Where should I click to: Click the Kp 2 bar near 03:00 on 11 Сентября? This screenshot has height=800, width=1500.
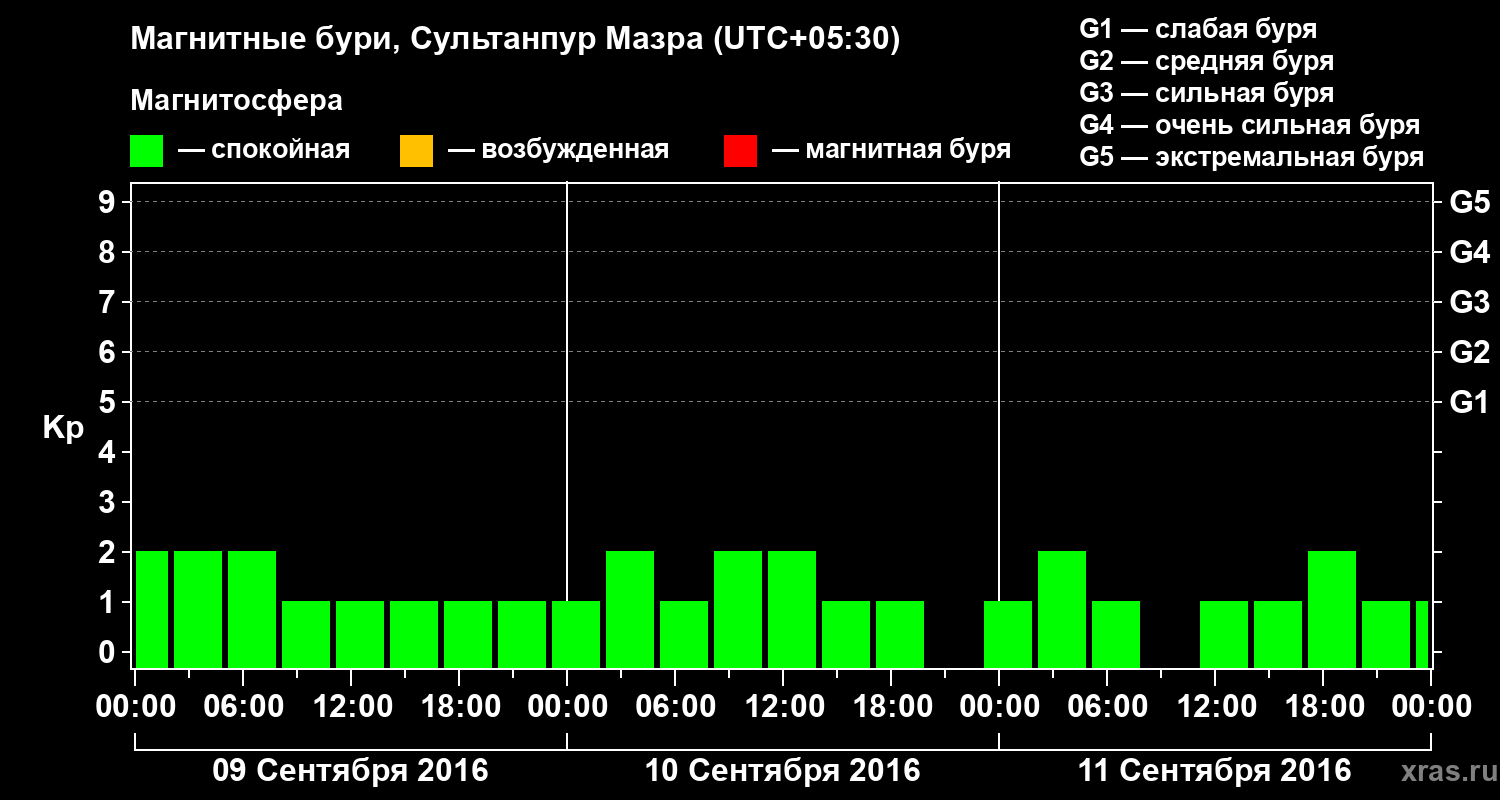[x=1062, y=609]
